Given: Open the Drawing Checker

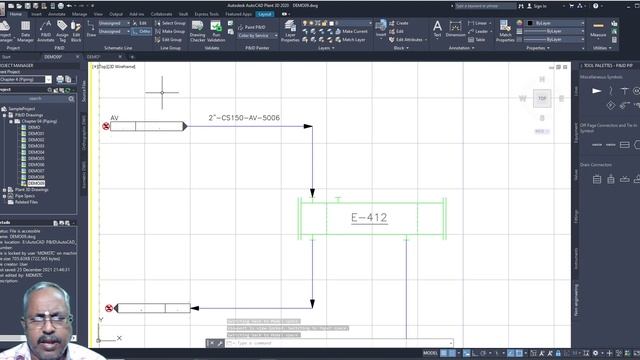Looking at the screenshot, I should 198,31.
